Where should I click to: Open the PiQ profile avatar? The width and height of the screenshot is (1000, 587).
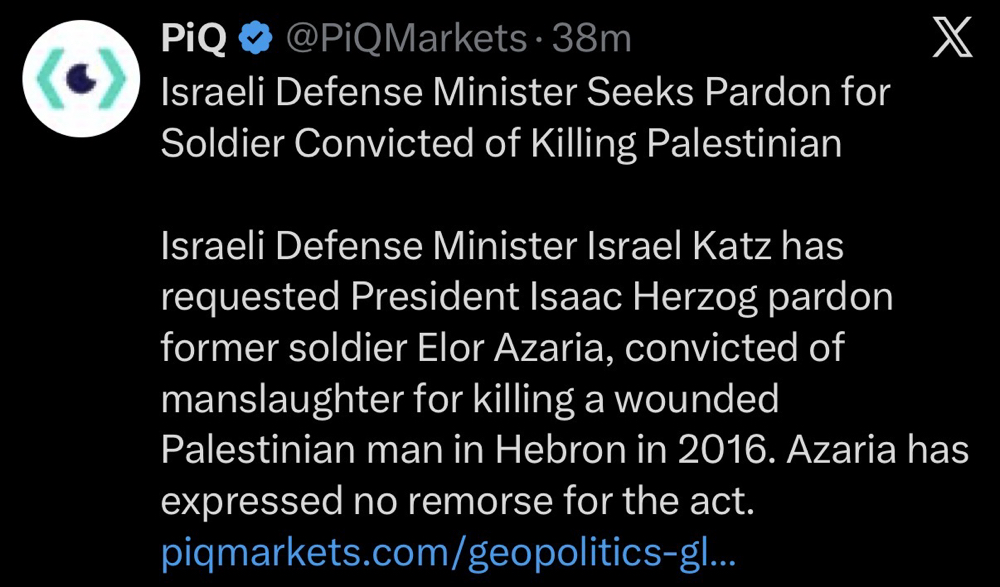point(81,78)
